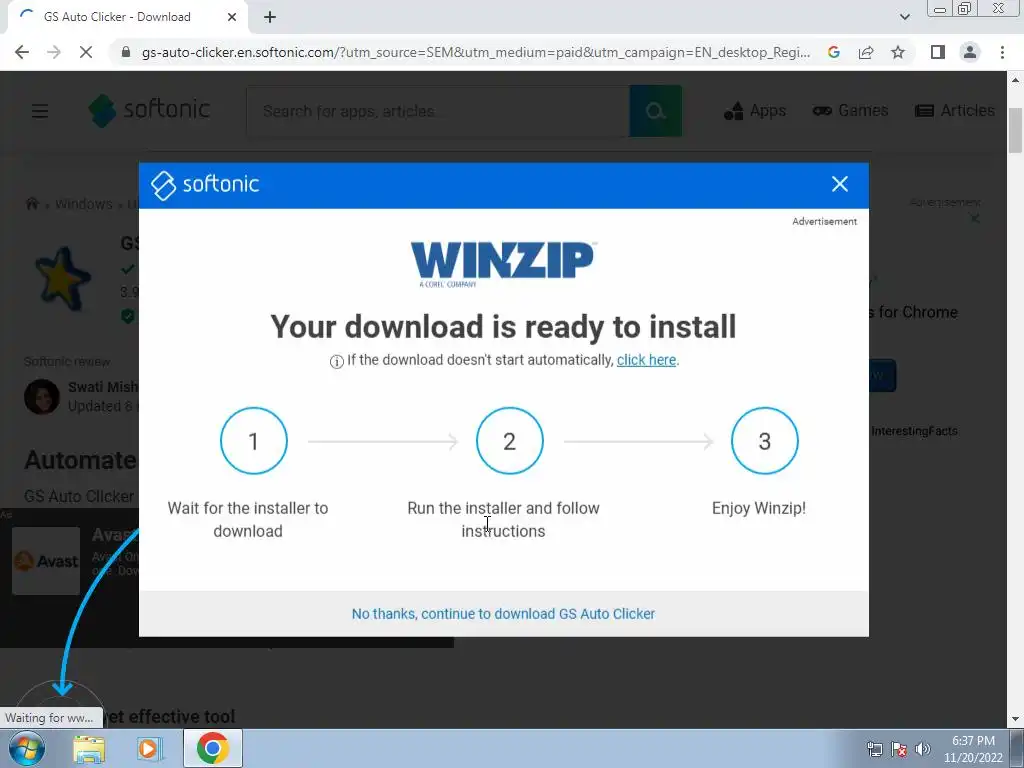
Task: Click step 1 circle in dialog
Action: [254, 441]
